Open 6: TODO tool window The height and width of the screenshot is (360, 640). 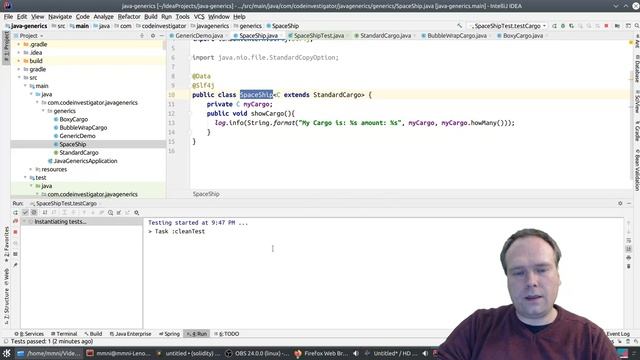click(x=227, y=334)
